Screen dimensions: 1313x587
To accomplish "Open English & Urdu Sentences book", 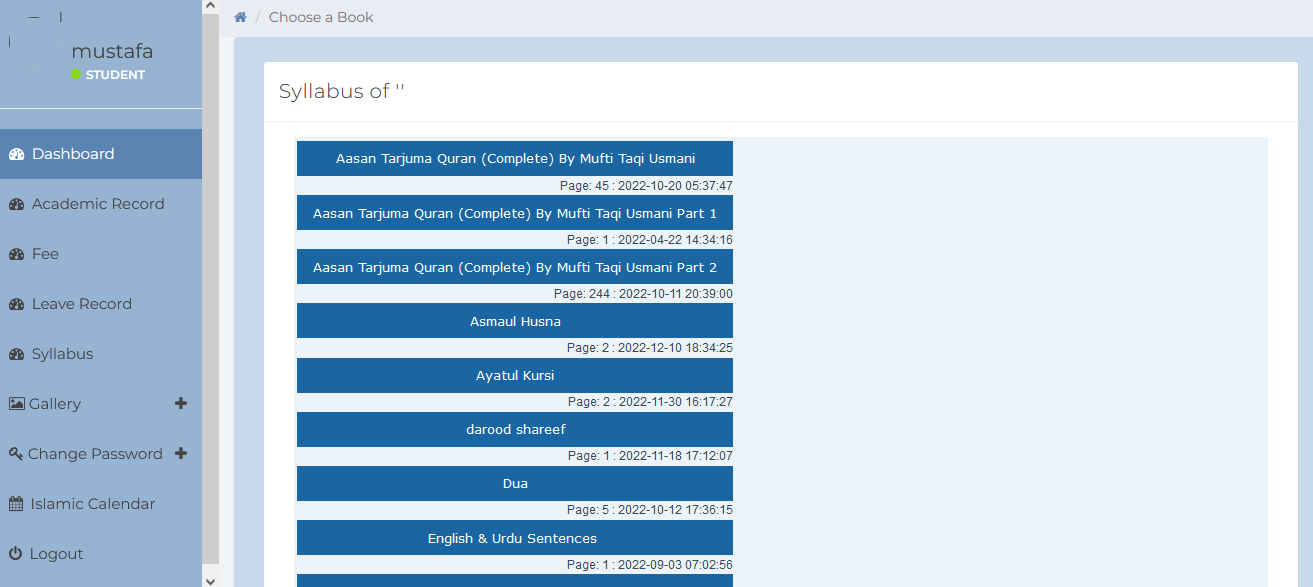I will click(x=515, y=538).
